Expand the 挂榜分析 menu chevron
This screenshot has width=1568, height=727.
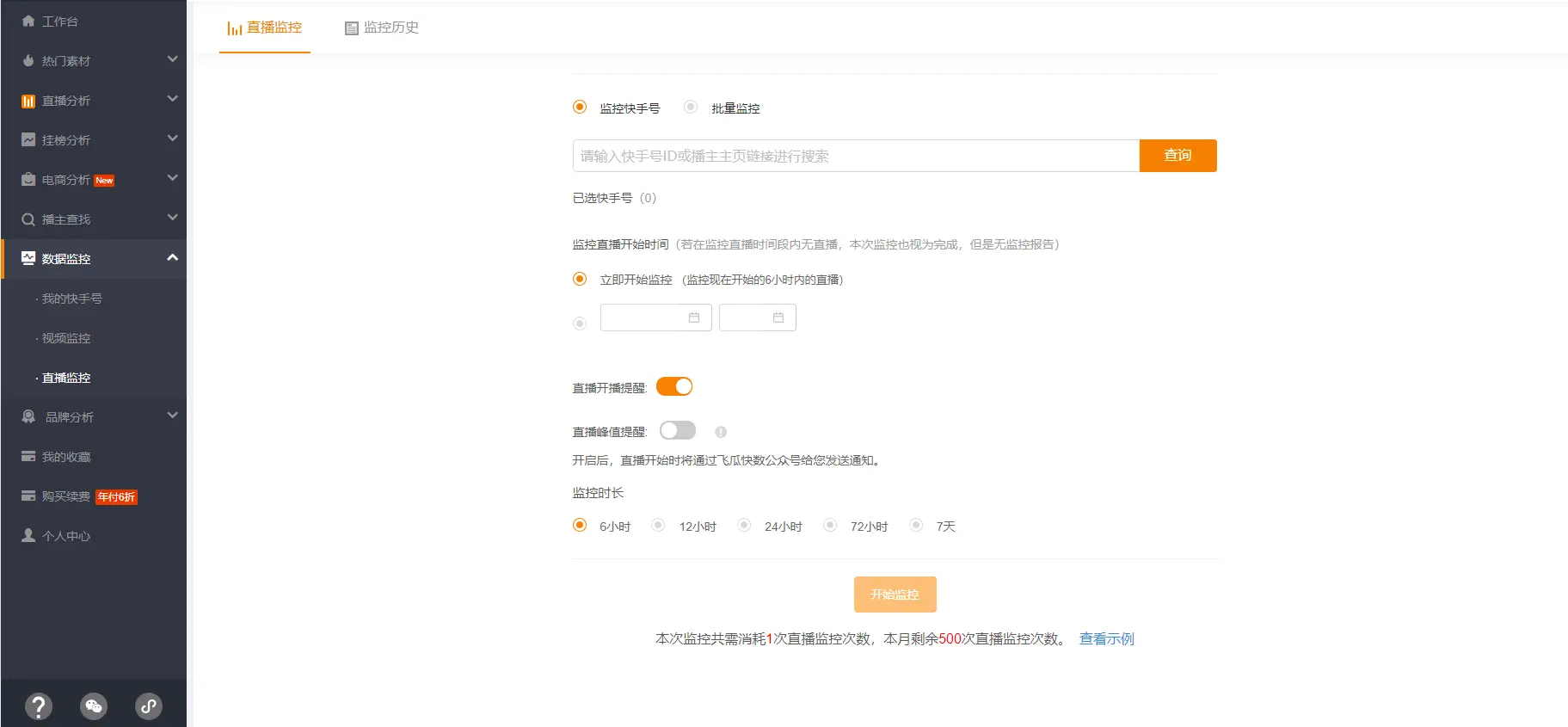tap(172, 139)
